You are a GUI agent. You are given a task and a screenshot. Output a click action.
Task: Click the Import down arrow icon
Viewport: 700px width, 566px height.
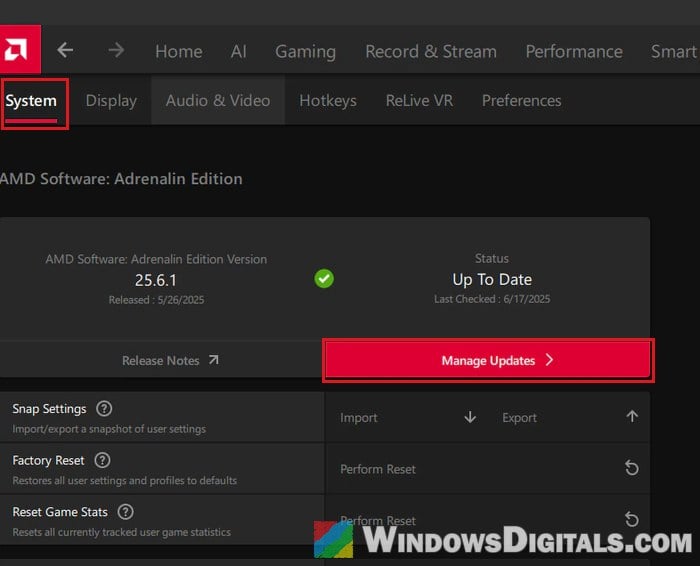470,417
